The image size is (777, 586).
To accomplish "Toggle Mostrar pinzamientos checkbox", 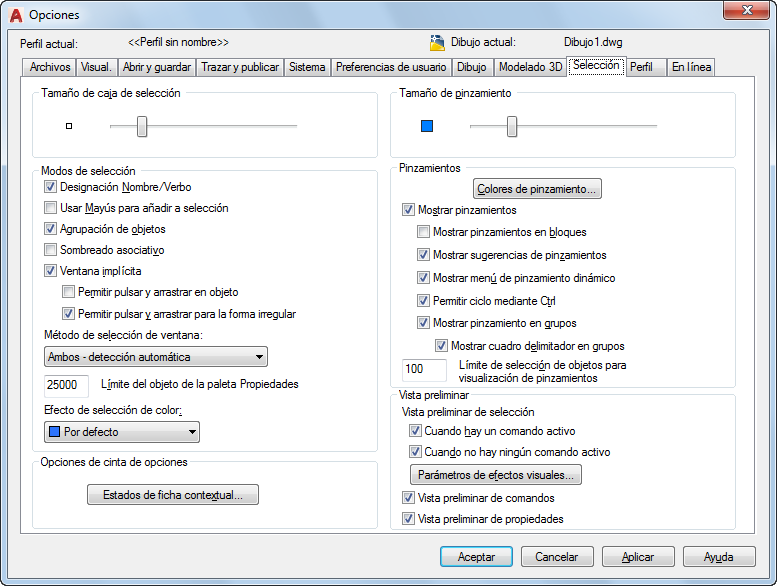I will [x=408, y=210].
